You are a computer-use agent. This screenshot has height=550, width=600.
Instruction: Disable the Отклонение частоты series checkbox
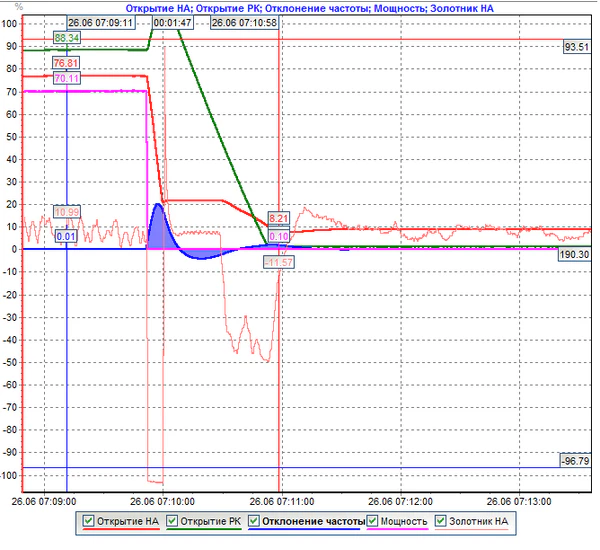pyautogui.click(x=255, y=521)
